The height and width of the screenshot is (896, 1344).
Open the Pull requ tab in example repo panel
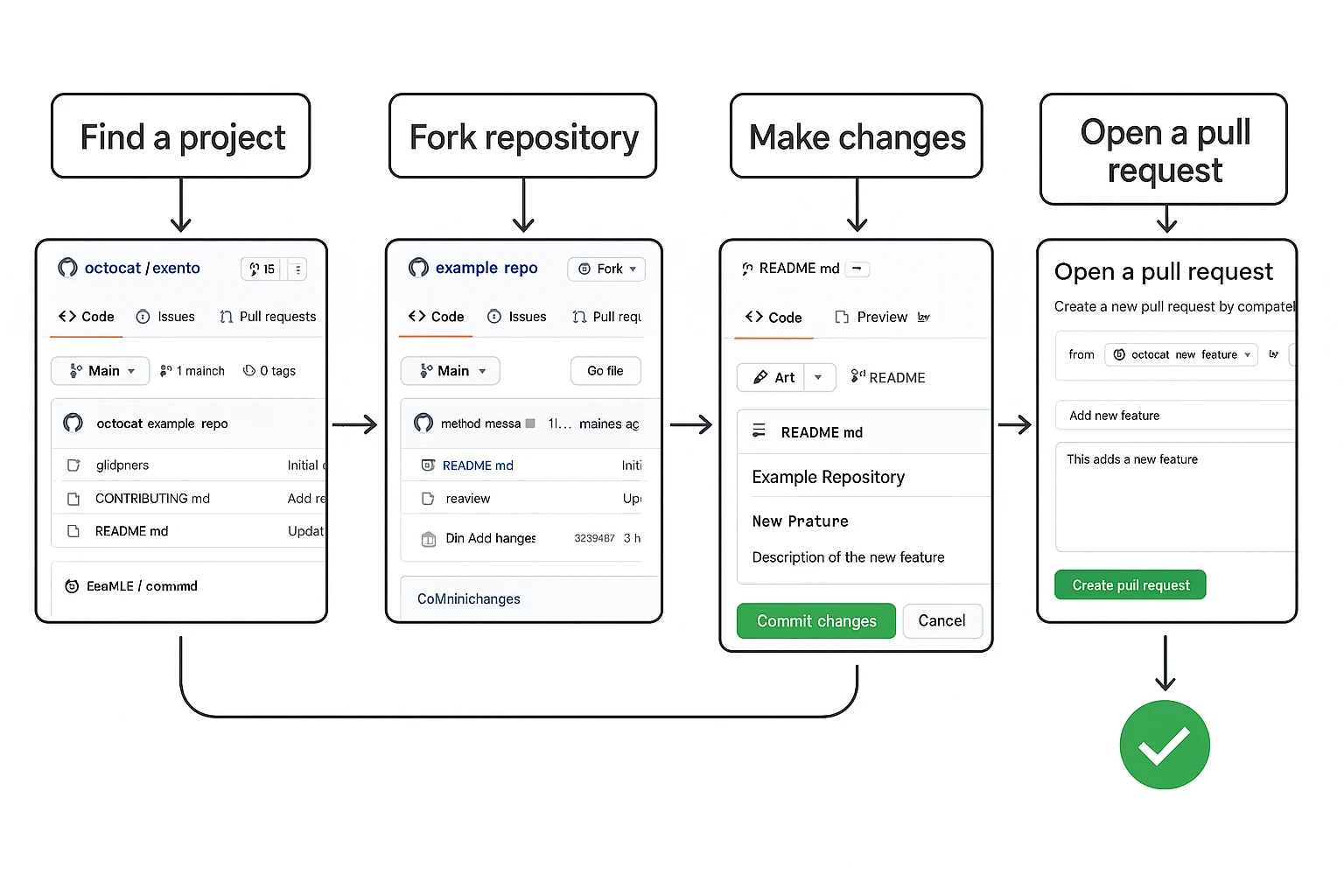[606, 317]
